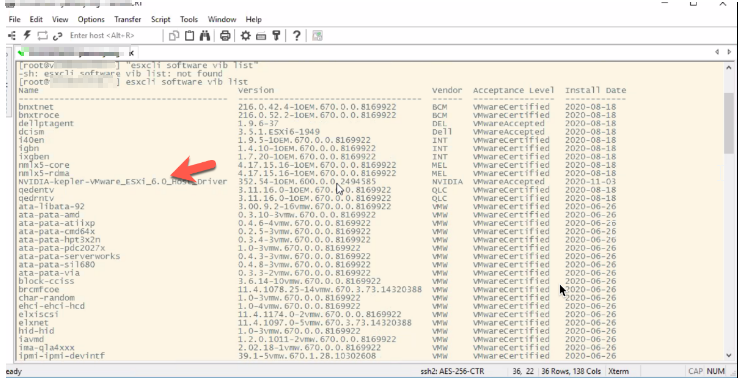The image size is (740, 378).
Task: Open Session Options gear icon
Action: (245, 35)
